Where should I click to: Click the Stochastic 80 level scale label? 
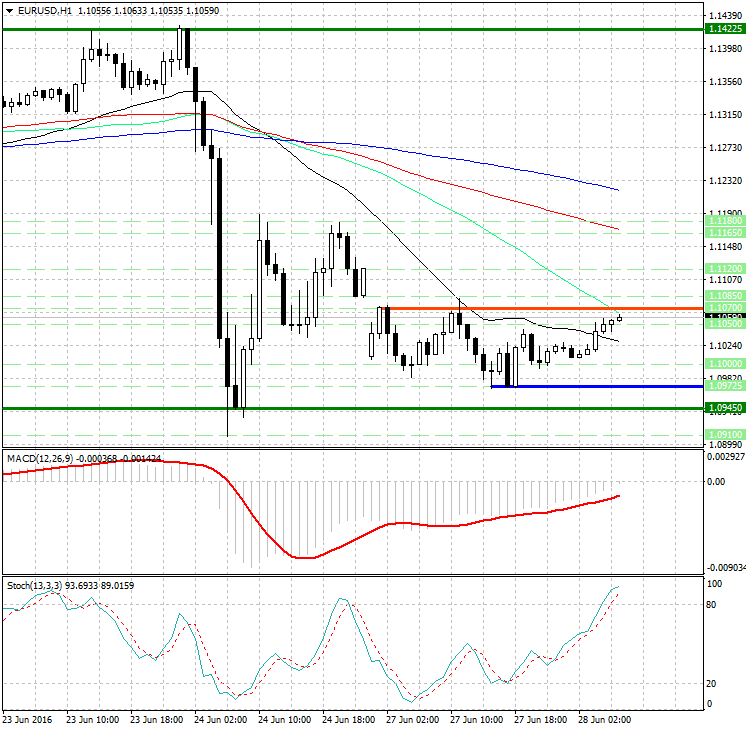click(x=711, y=605)
